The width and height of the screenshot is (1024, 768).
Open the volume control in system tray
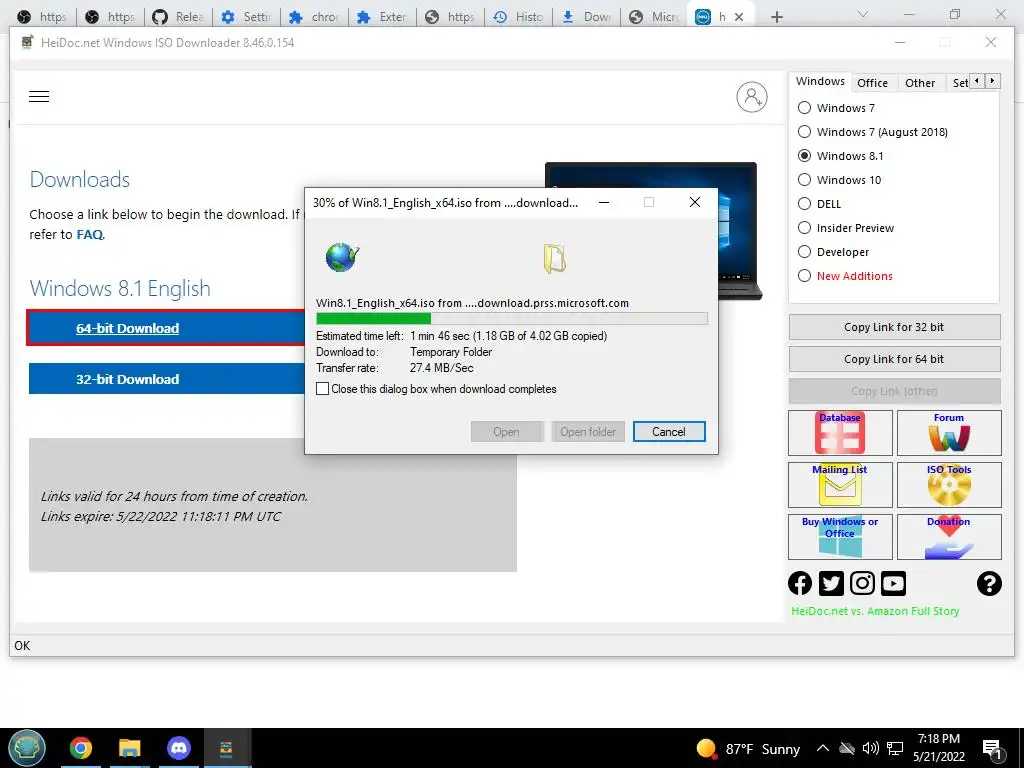coord(871,748)
